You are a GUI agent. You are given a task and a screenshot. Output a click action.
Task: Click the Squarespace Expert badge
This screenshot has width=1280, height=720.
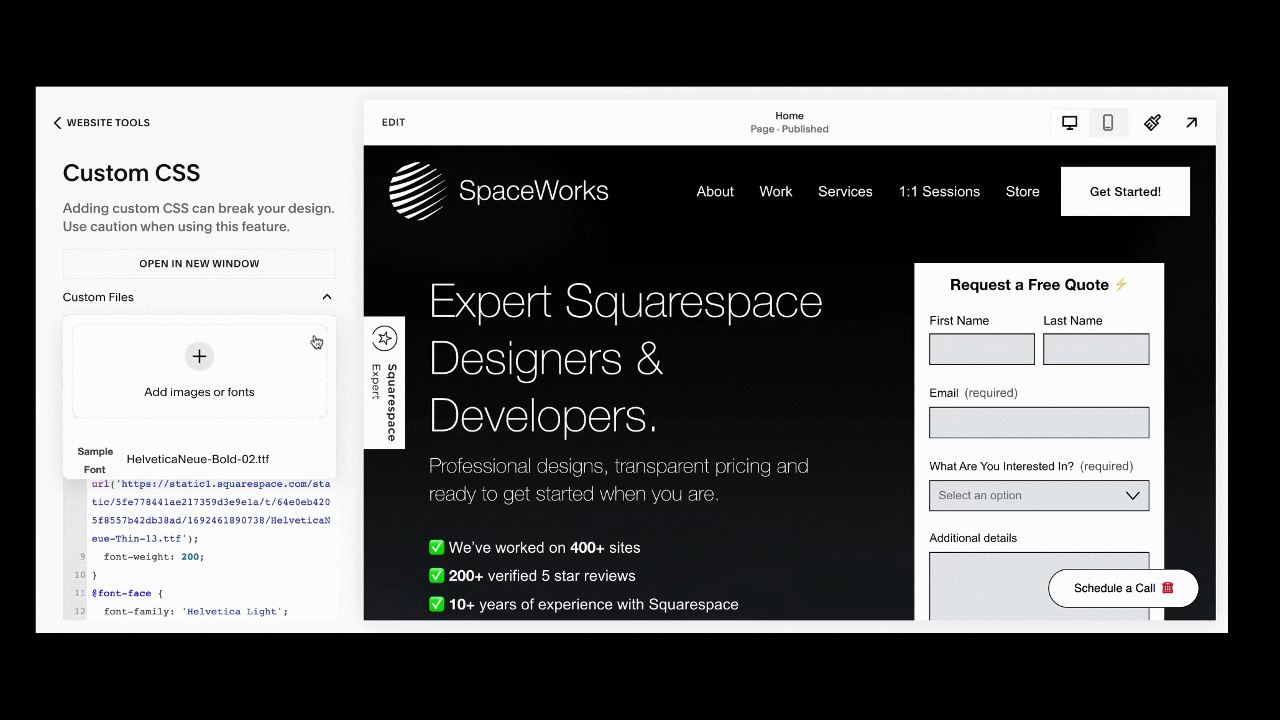[x=384, y=383]
